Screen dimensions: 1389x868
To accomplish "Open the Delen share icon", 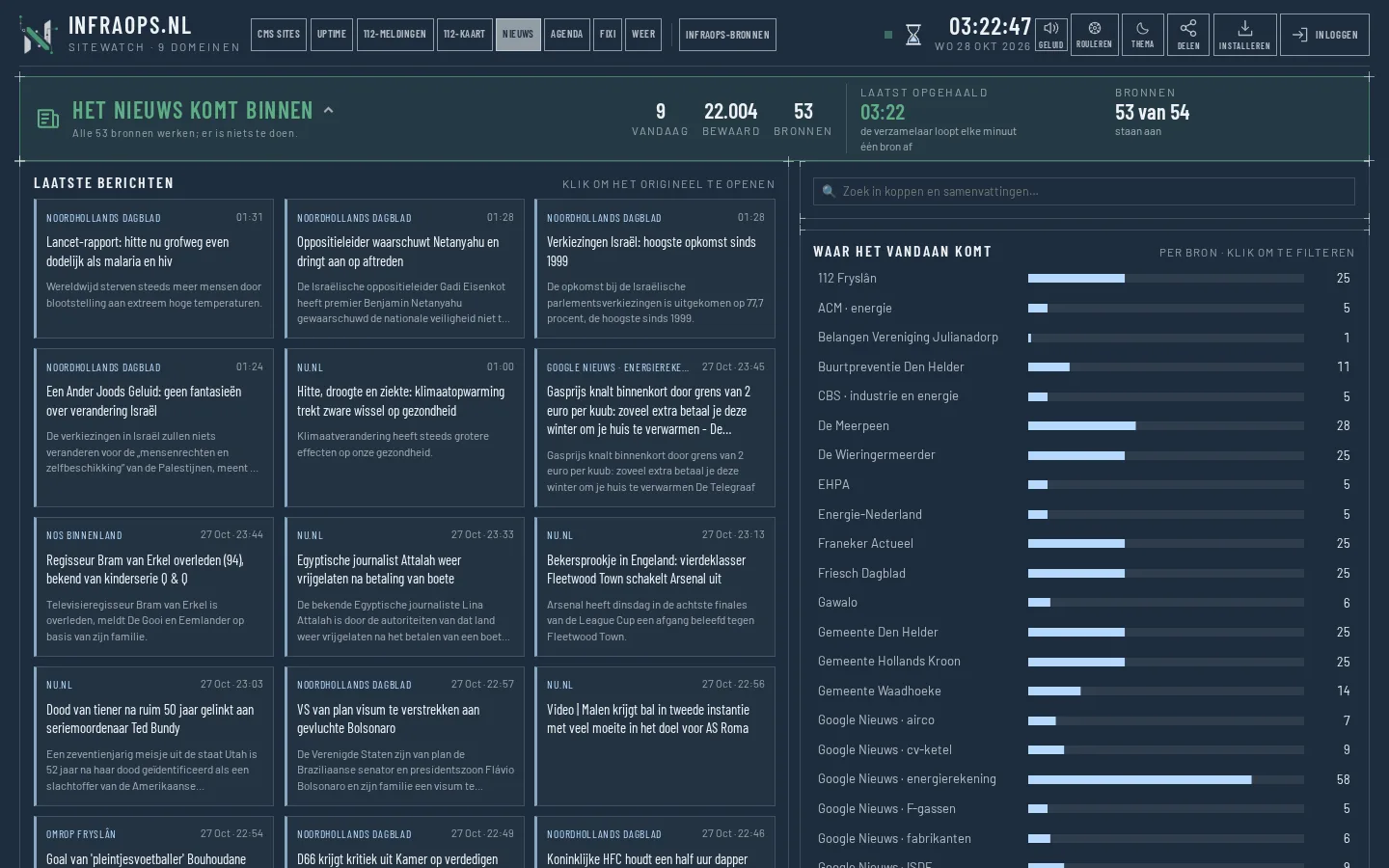I will (1188, 35).
